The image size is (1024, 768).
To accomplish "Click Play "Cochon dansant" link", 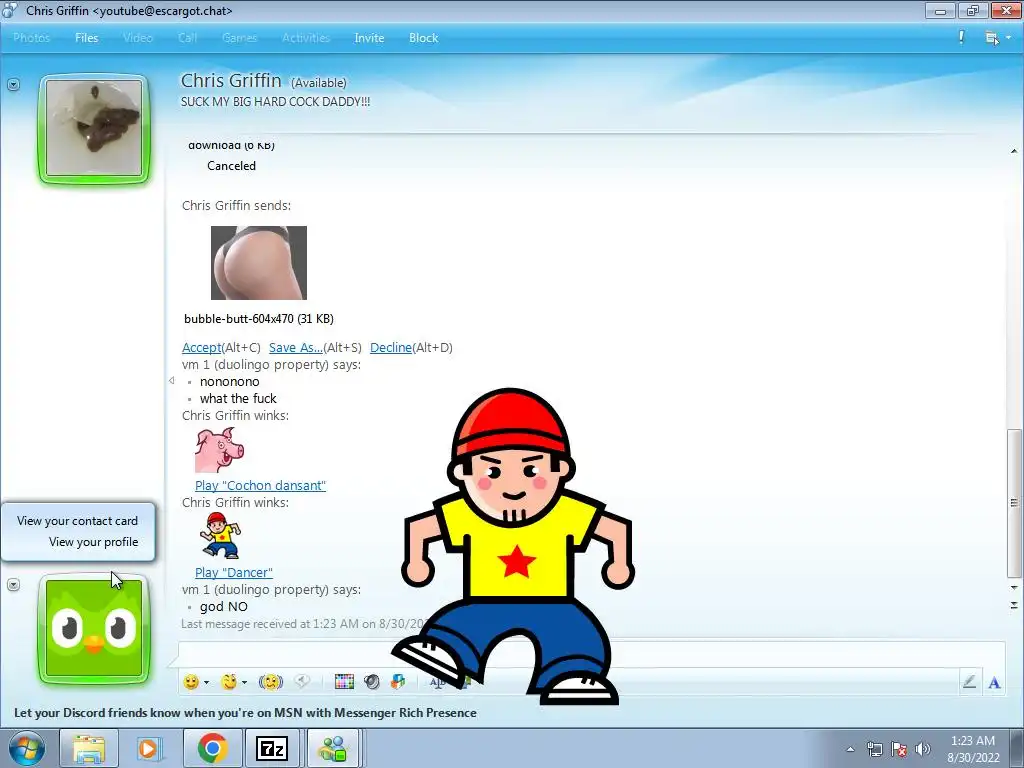I will coord(260,485).
